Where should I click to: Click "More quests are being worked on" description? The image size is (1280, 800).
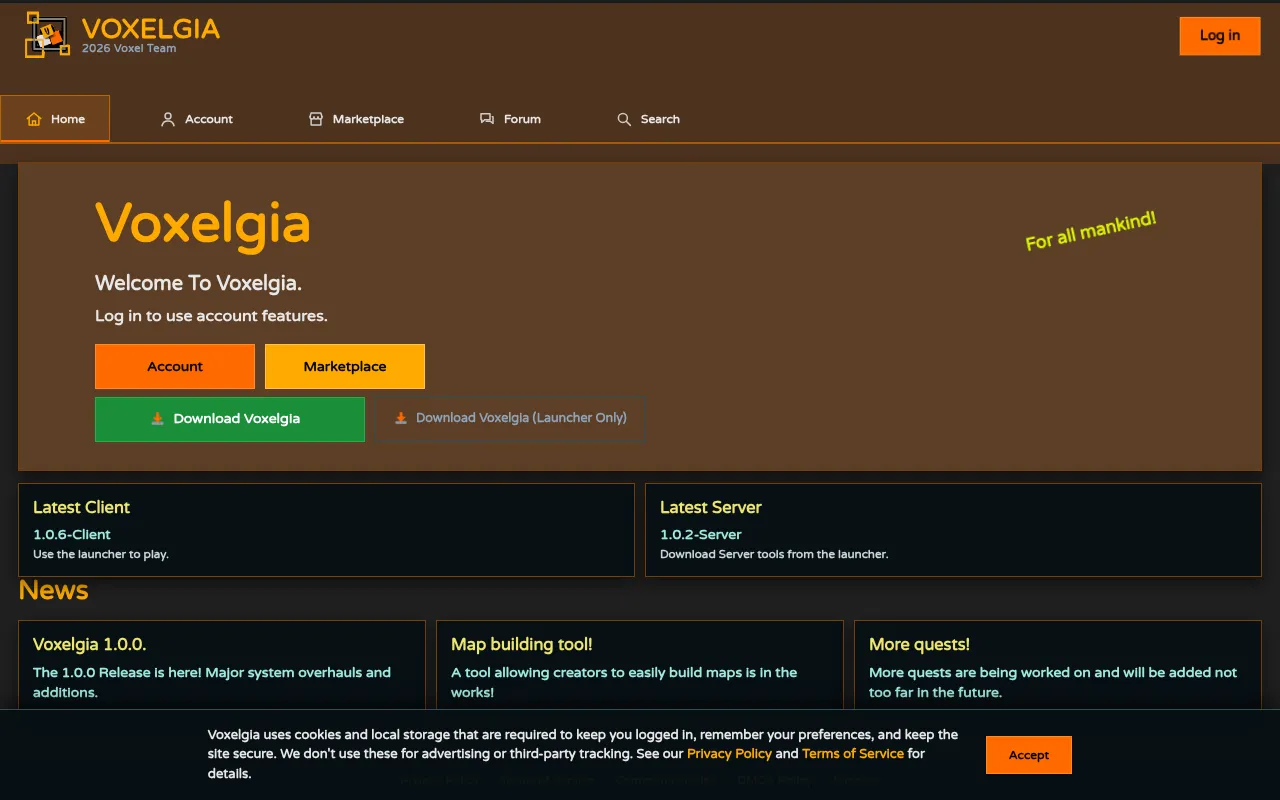point(1053,682)
